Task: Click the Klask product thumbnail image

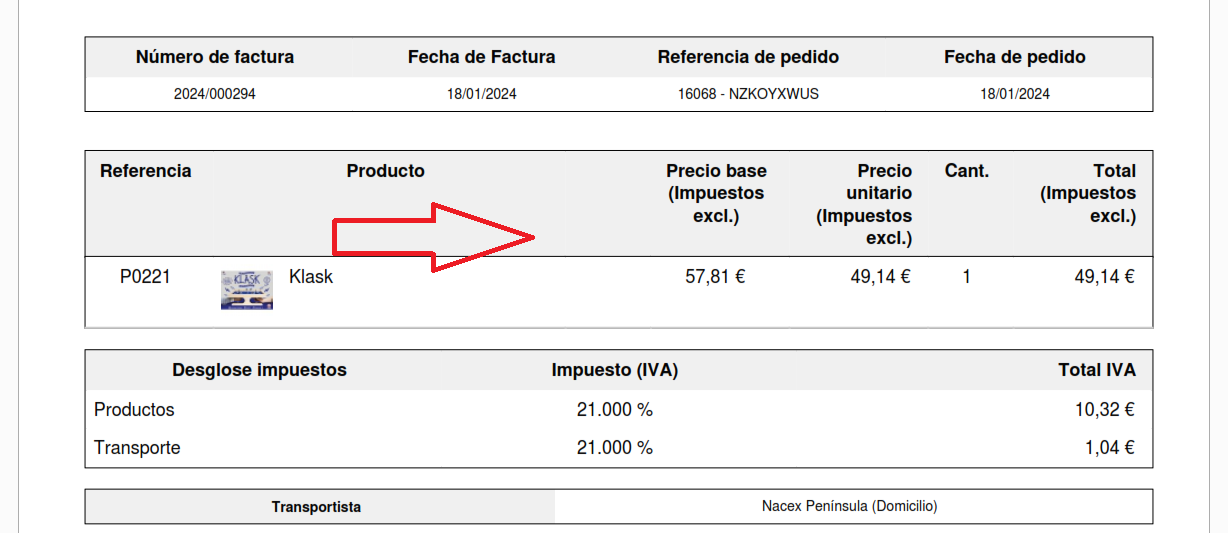Action: click(247, 290)
